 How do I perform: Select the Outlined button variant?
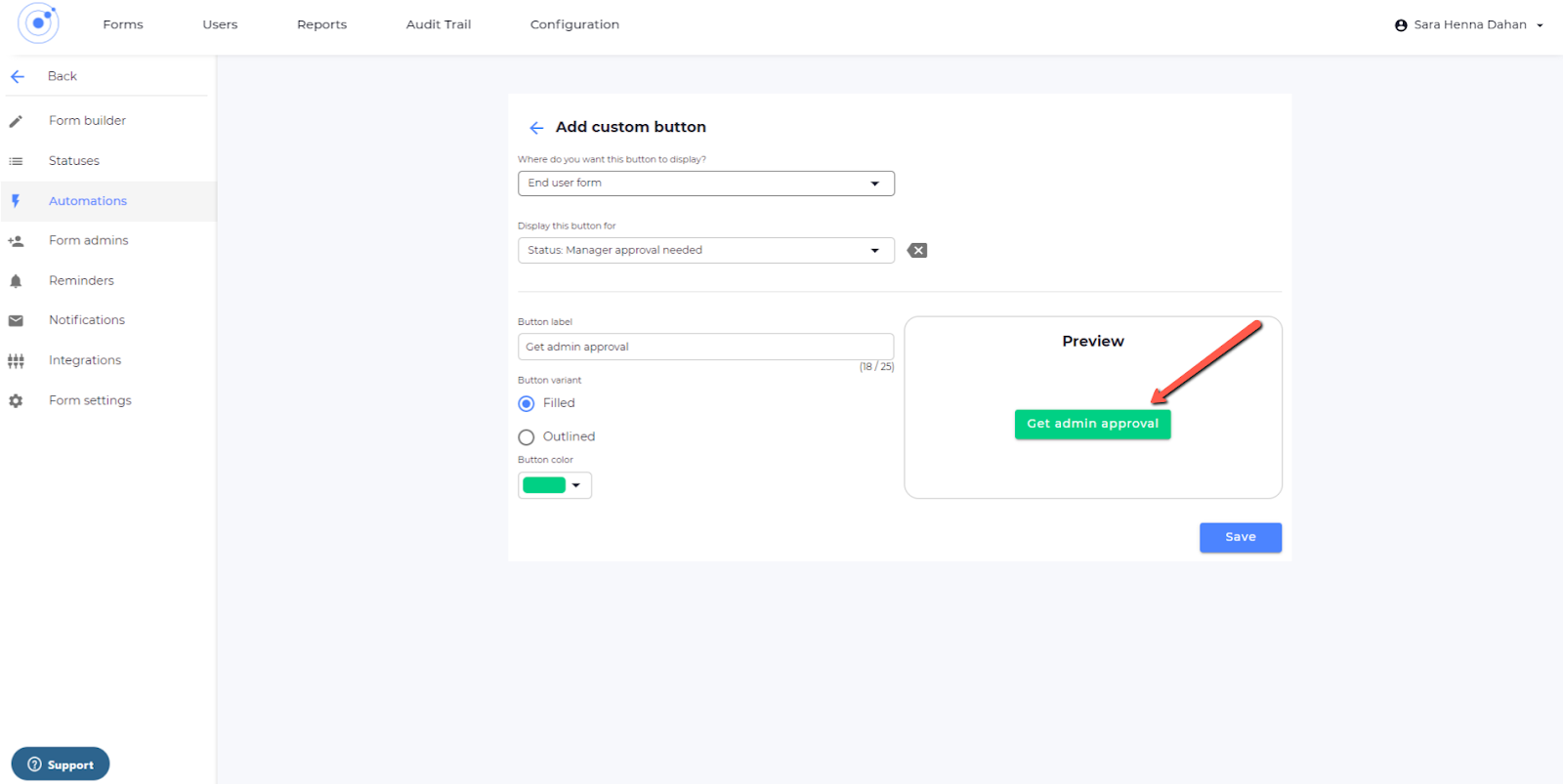(x=527, y=437)
